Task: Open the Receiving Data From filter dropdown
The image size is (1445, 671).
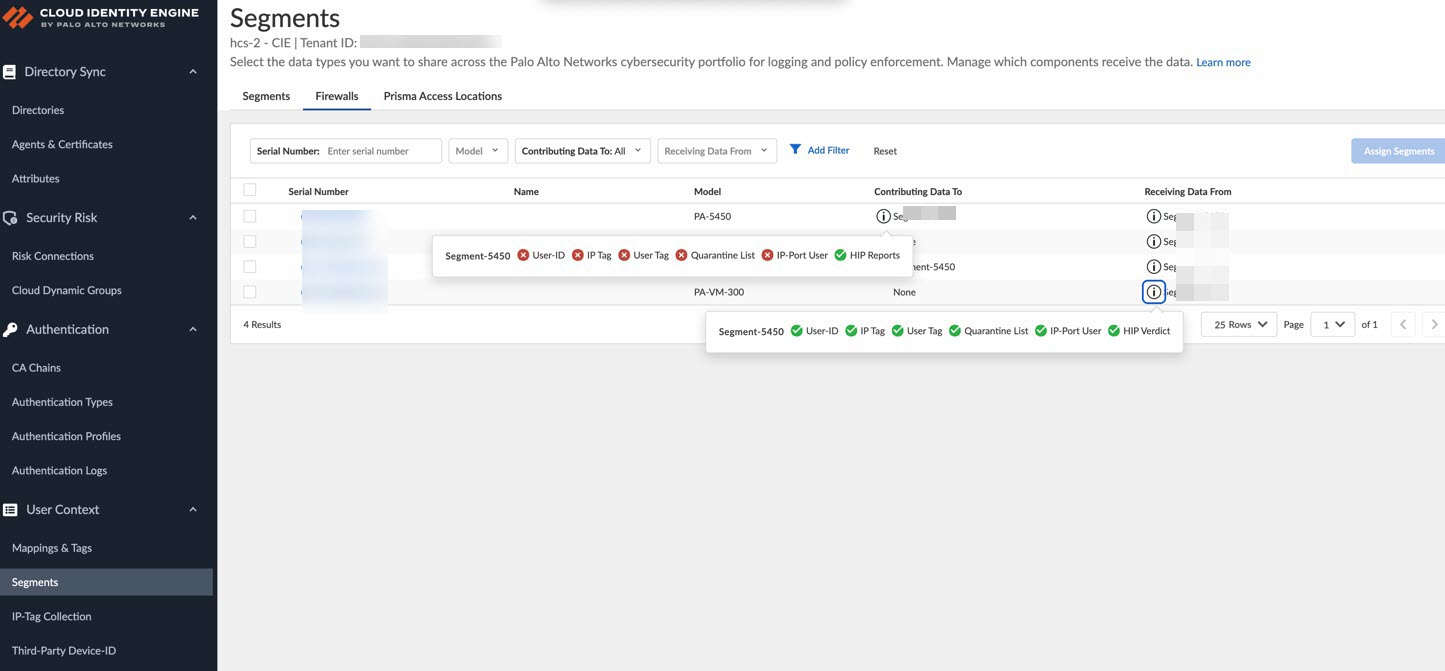Action: (717, 151)
